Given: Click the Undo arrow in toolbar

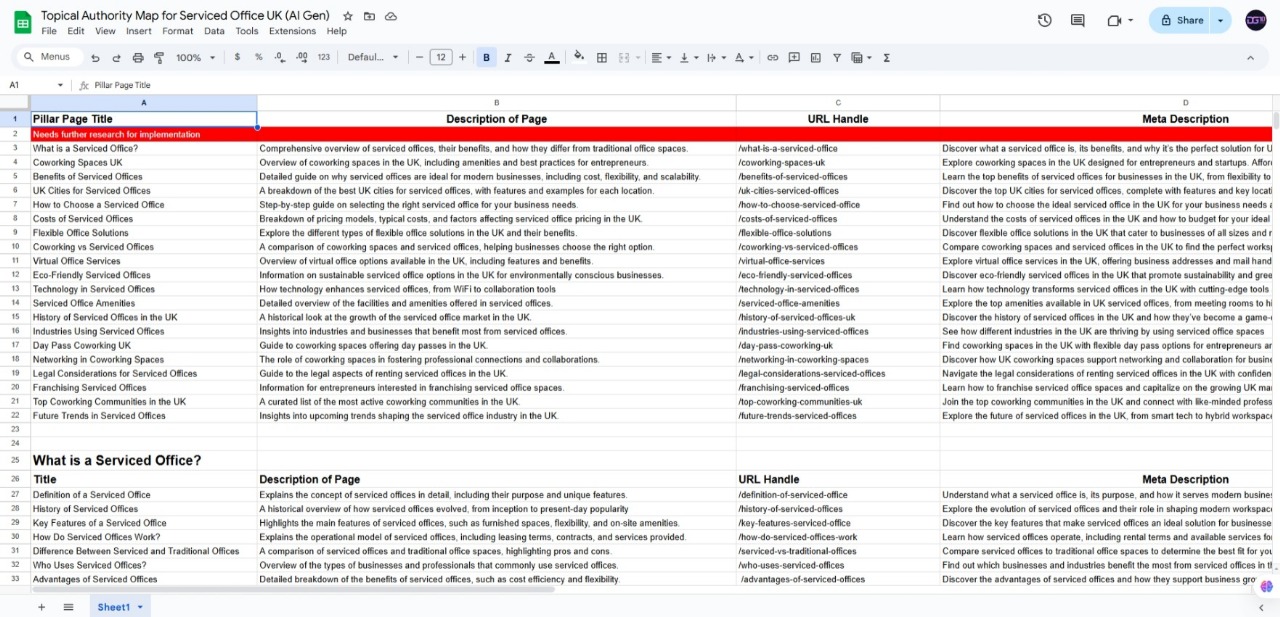Looking at the screenshot, I should 95,57.
